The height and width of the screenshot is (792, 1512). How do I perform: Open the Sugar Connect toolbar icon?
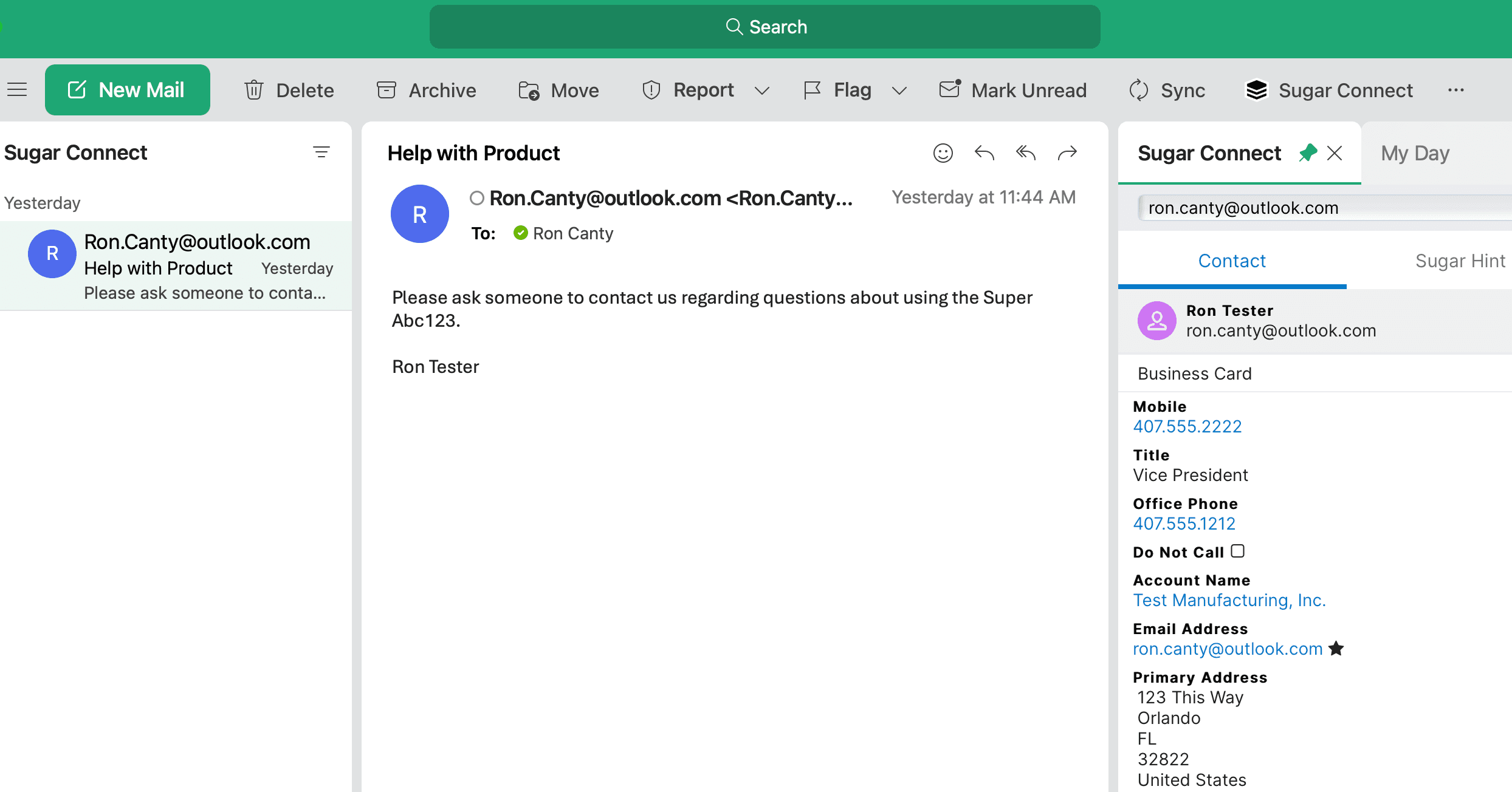click(1330, 89)
